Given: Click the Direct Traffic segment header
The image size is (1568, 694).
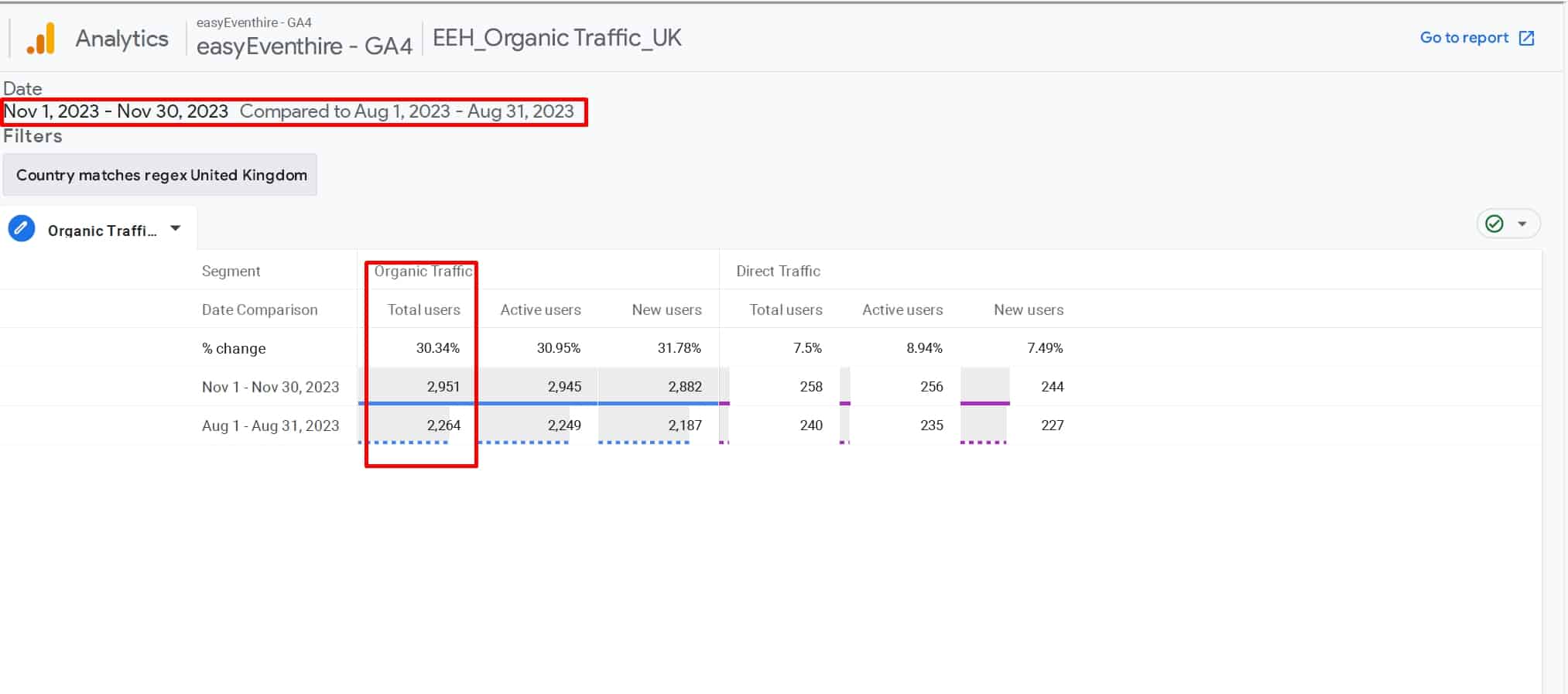Looking at the screenshot, I should click(778, 271).
